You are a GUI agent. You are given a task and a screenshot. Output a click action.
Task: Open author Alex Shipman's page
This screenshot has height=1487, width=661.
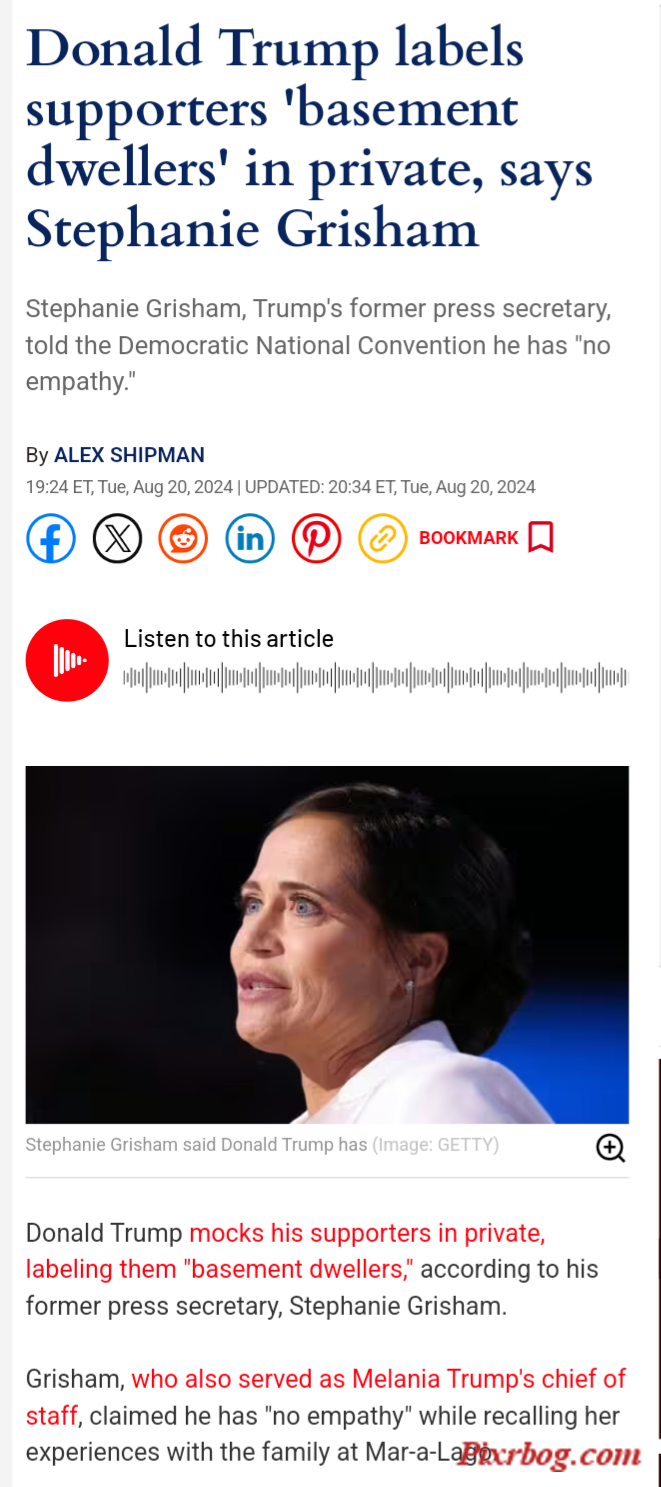coord(129,455)
